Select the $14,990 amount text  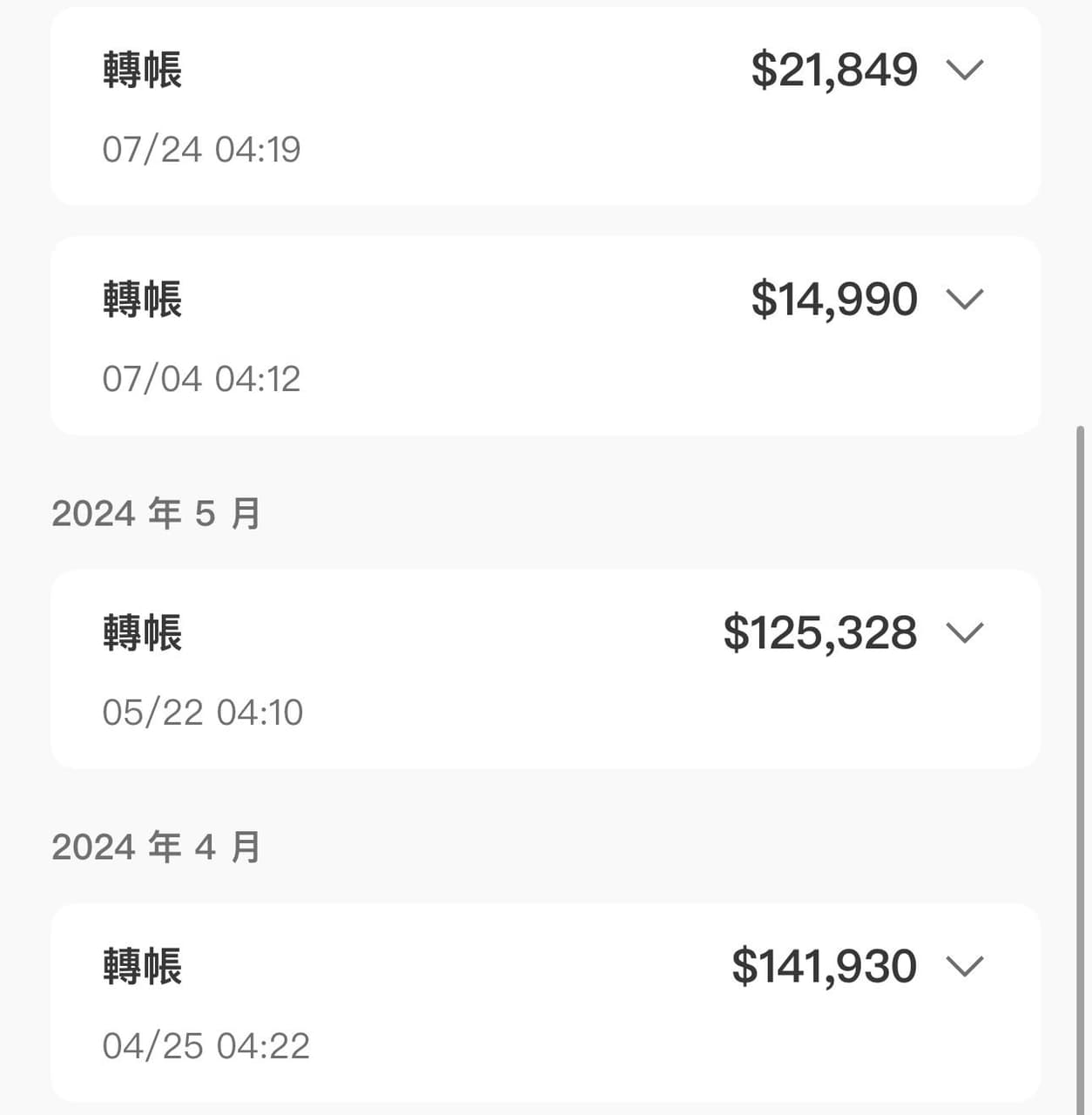[x=834, y=299]
